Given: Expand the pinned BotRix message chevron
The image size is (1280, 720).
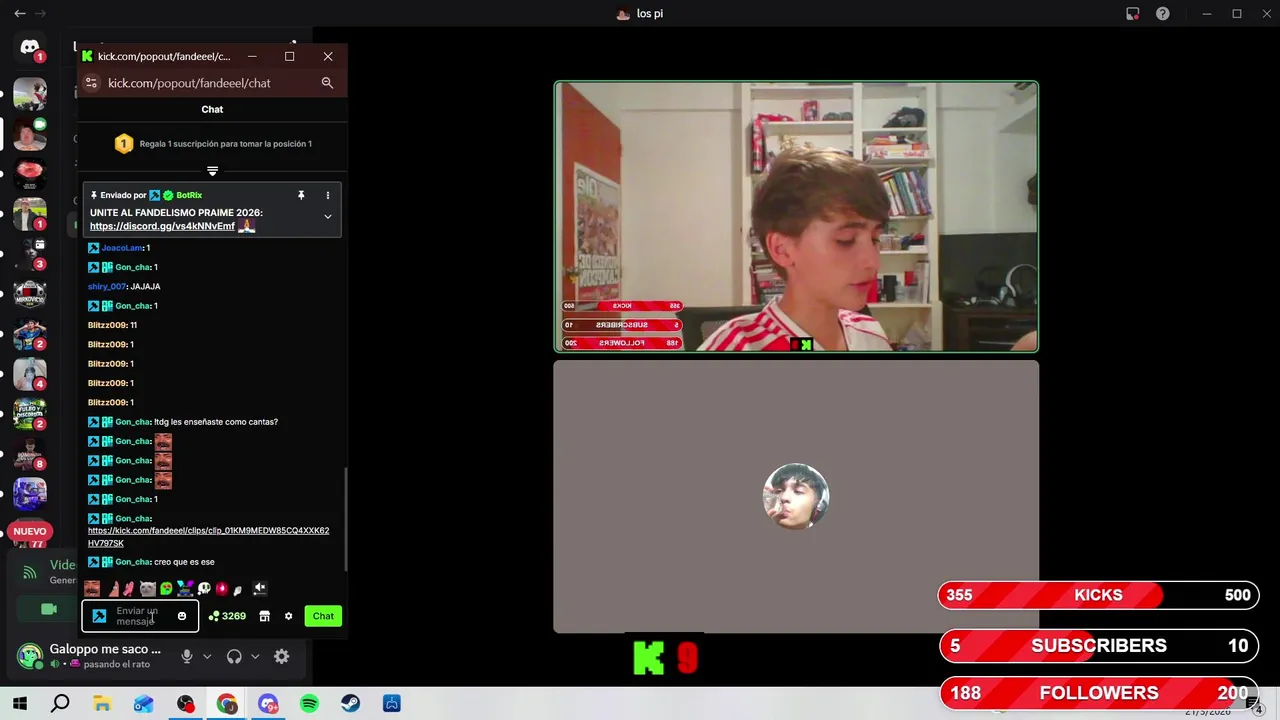Looking at the screenshot, I should point(327,216).
